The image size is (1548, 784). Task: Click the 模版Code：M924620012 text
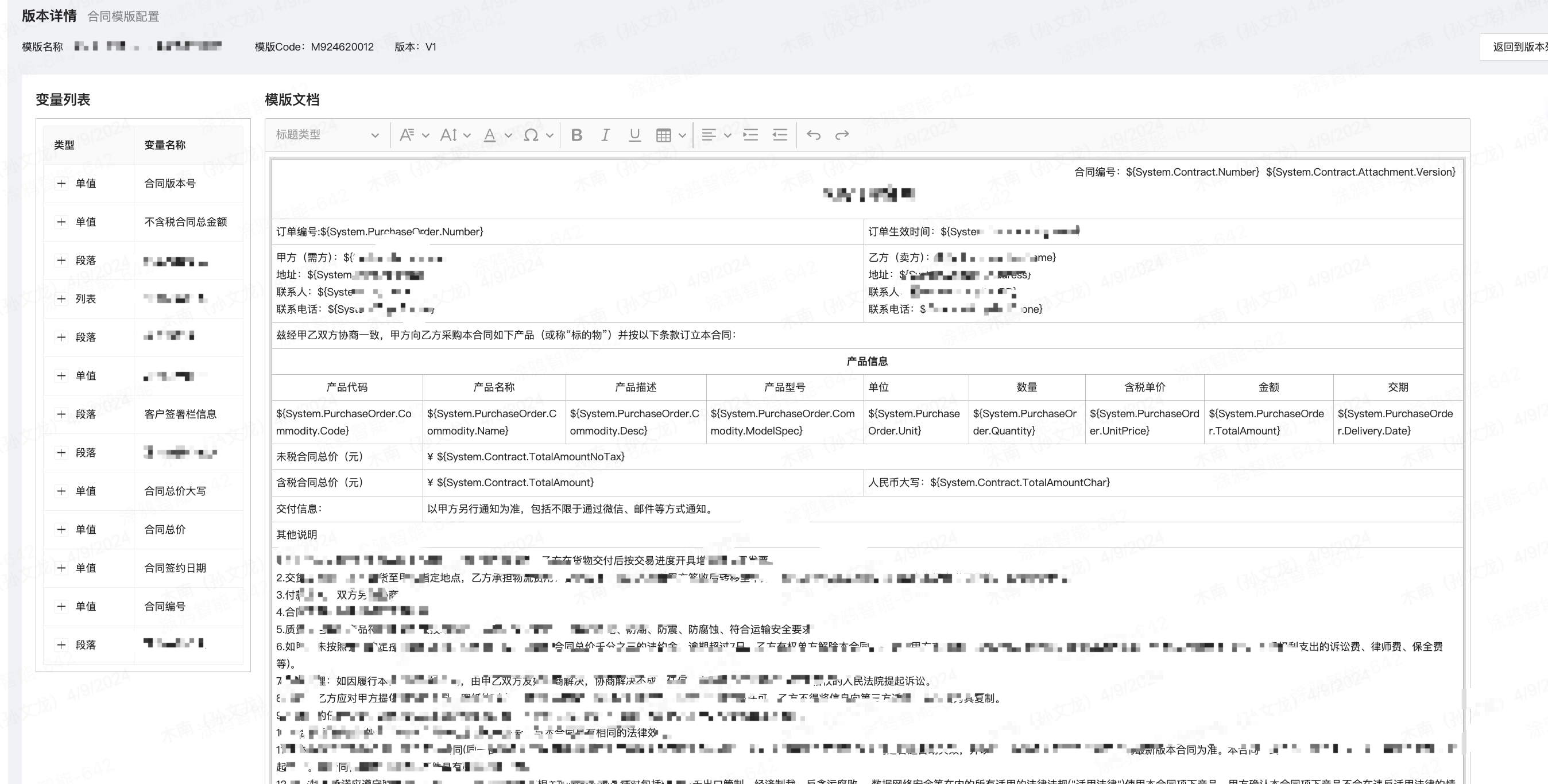[x=314, y=47]
